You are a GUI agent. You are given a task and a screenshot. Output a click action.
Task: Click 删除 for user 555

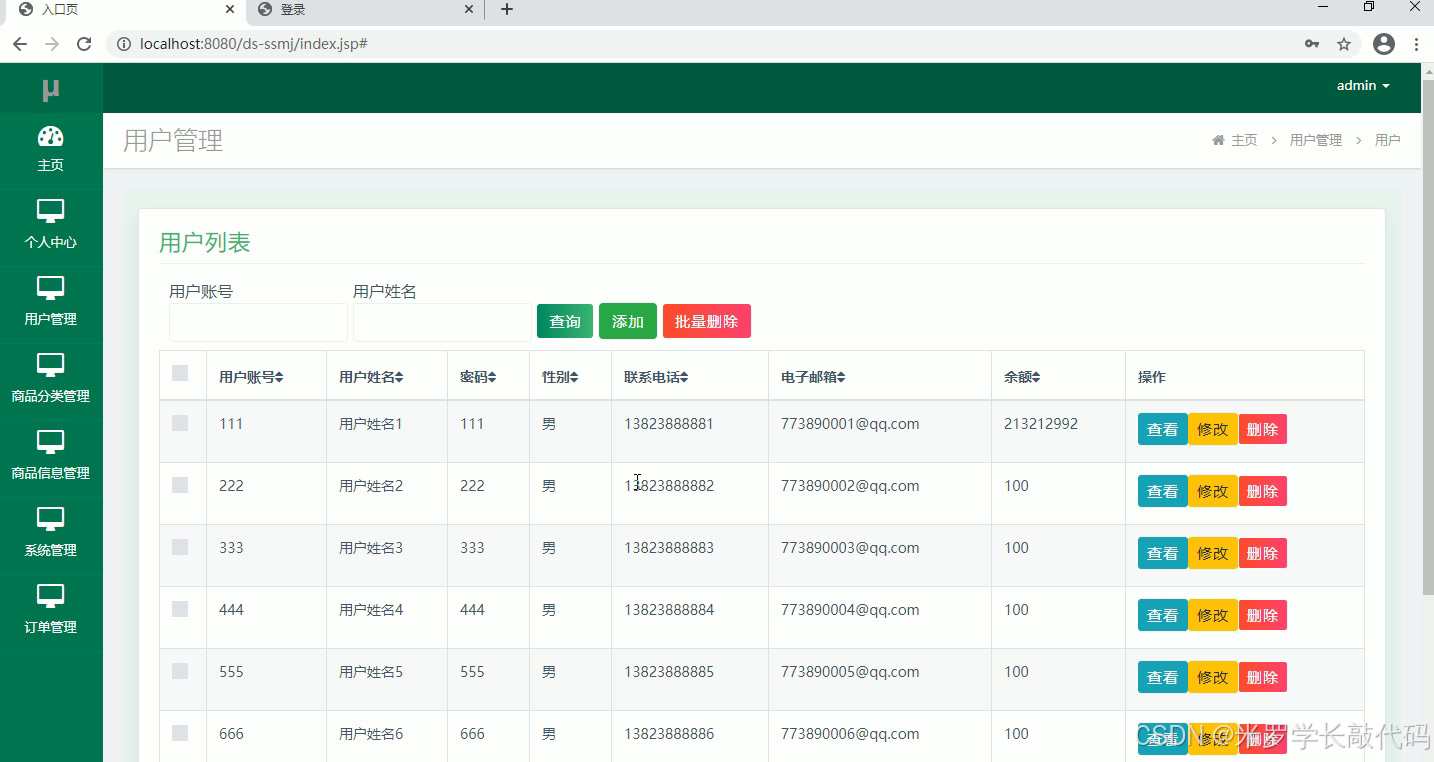(x=1263, y=677)
